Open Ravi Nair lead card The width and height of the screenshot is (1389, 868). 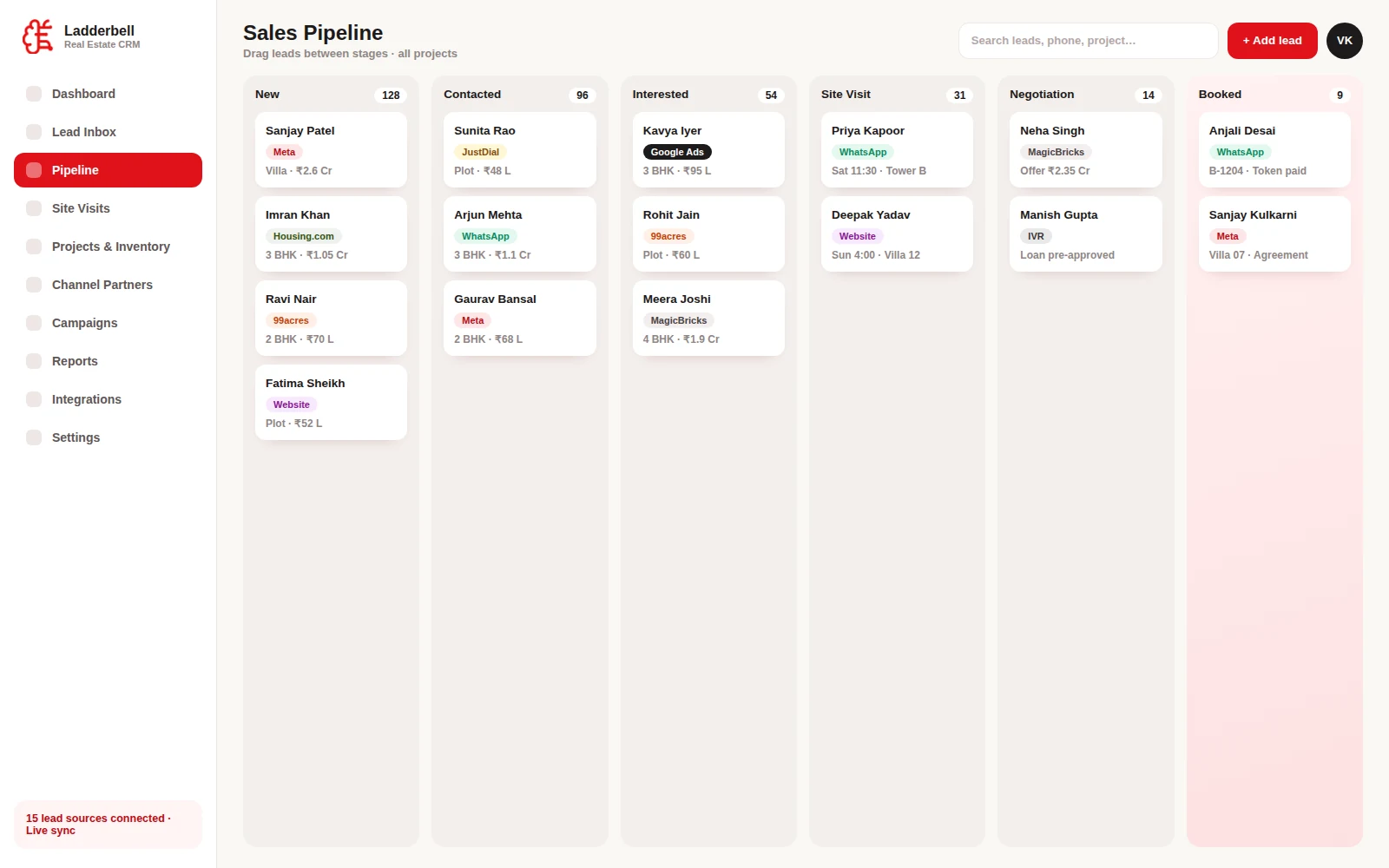coord(331,318)
